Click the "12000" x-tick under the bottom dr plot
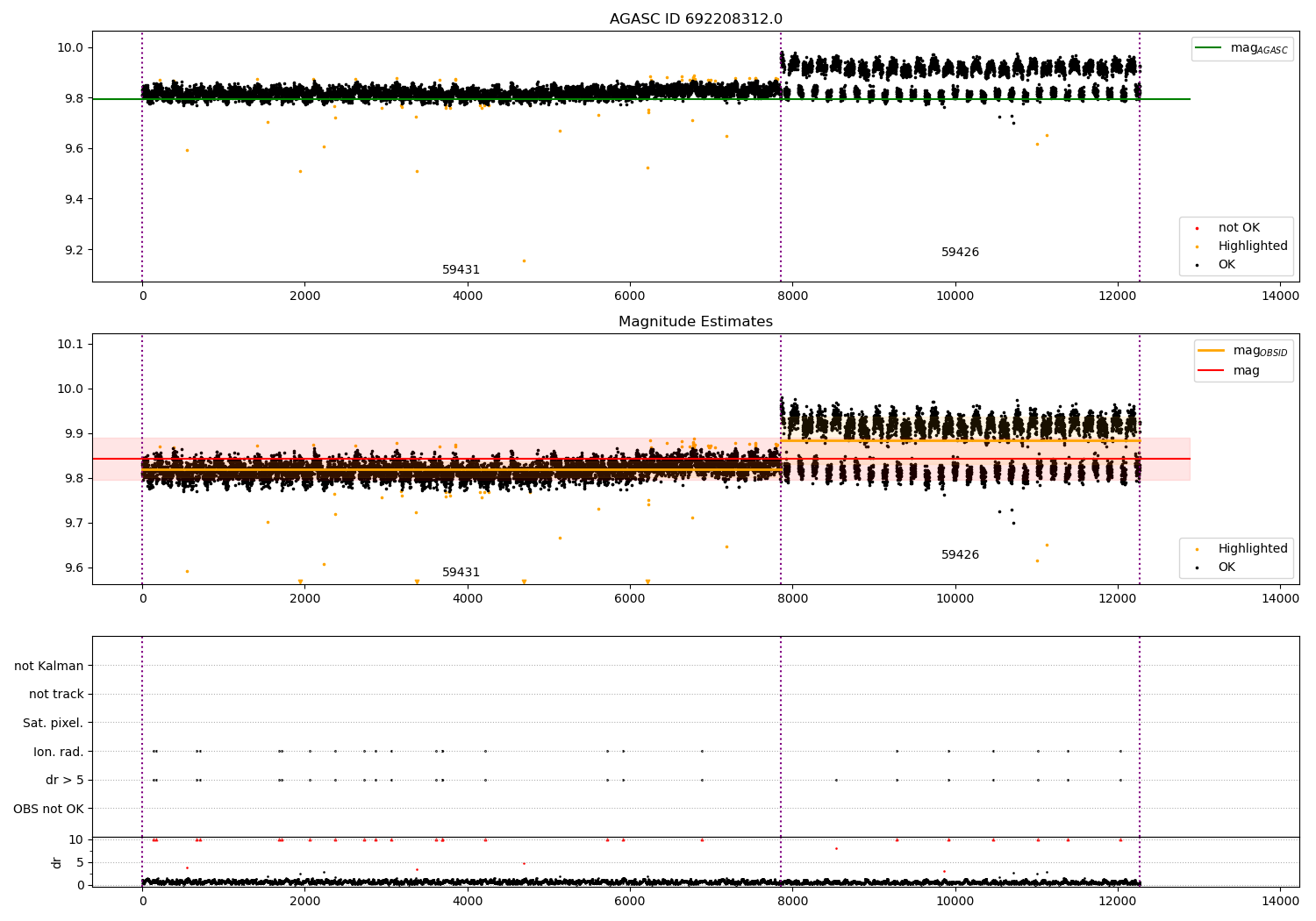 [x=1118, y=900]
